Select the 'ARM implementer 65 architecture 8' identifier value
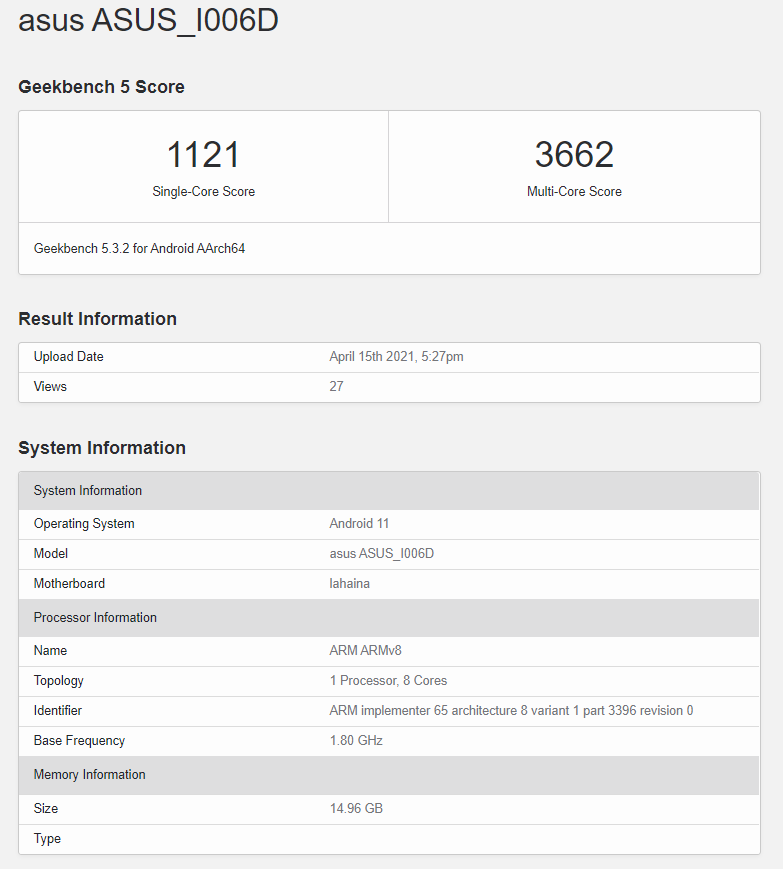783x869 pixels. click(x=511, y=710)
